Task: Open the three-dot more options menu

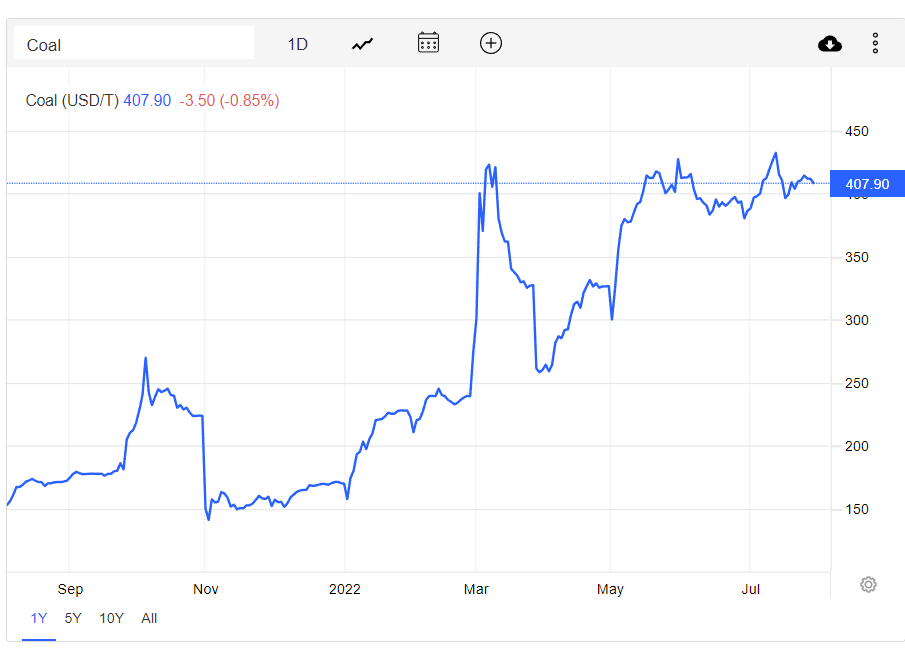Action: point(875,43)
